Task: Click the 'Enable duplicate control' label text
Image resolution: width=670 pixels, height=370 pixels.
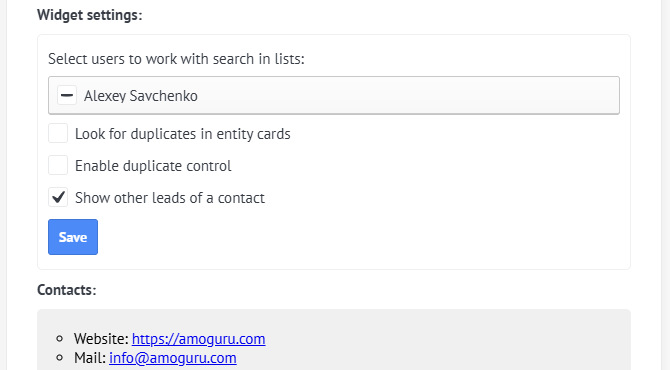Action: tap(153, 166)
